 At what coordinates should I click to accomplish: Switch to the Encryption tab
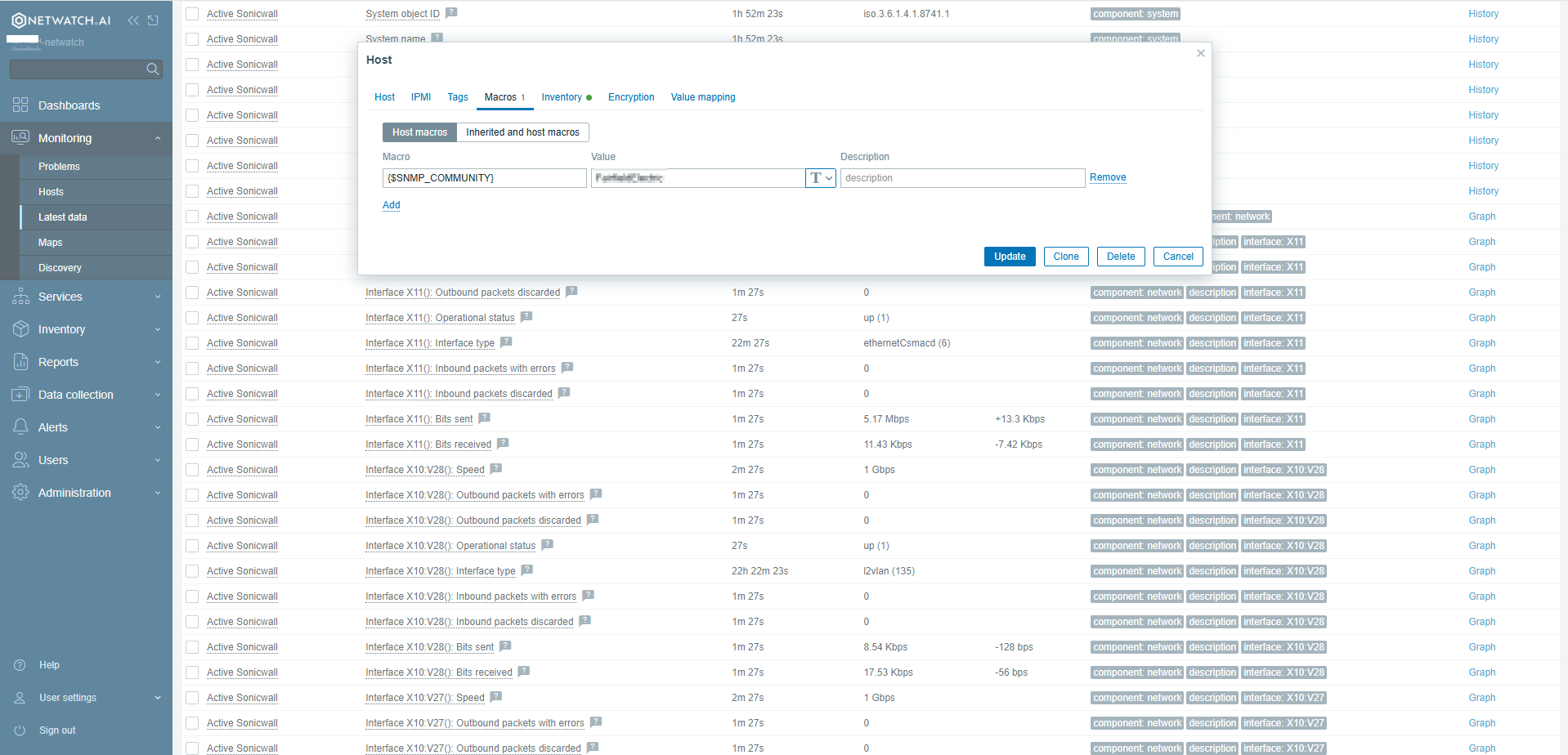(630, 97)
